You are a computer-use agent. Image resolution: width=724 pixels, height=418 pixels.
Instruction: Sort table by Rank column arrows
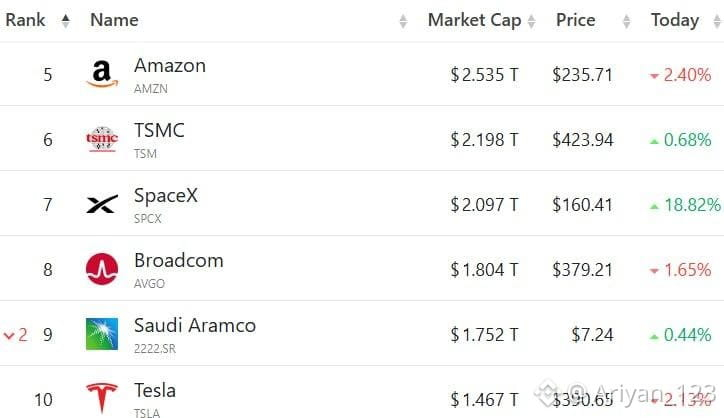[66, 20]
